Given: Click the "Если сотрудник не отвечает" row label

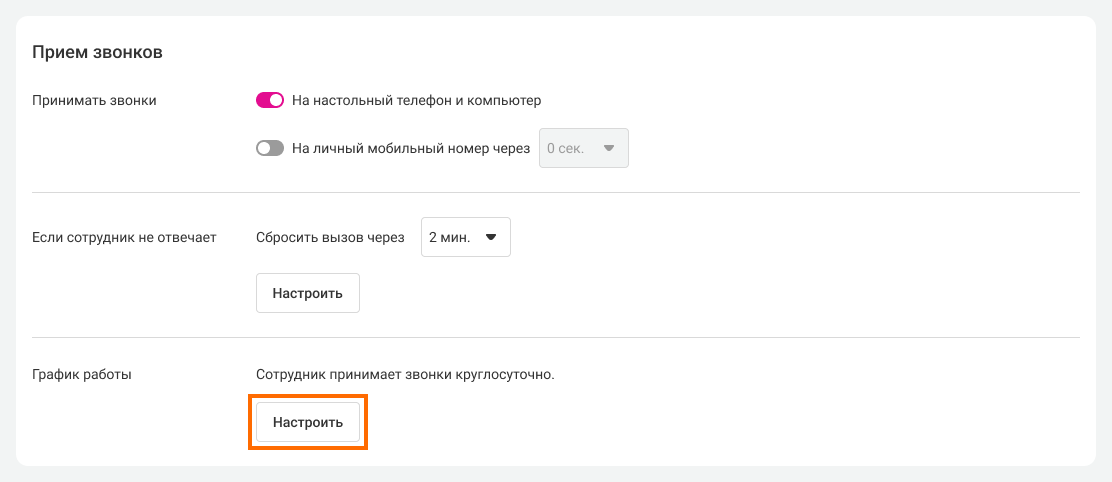Looking at the screenshot, I should pos(124,237).
